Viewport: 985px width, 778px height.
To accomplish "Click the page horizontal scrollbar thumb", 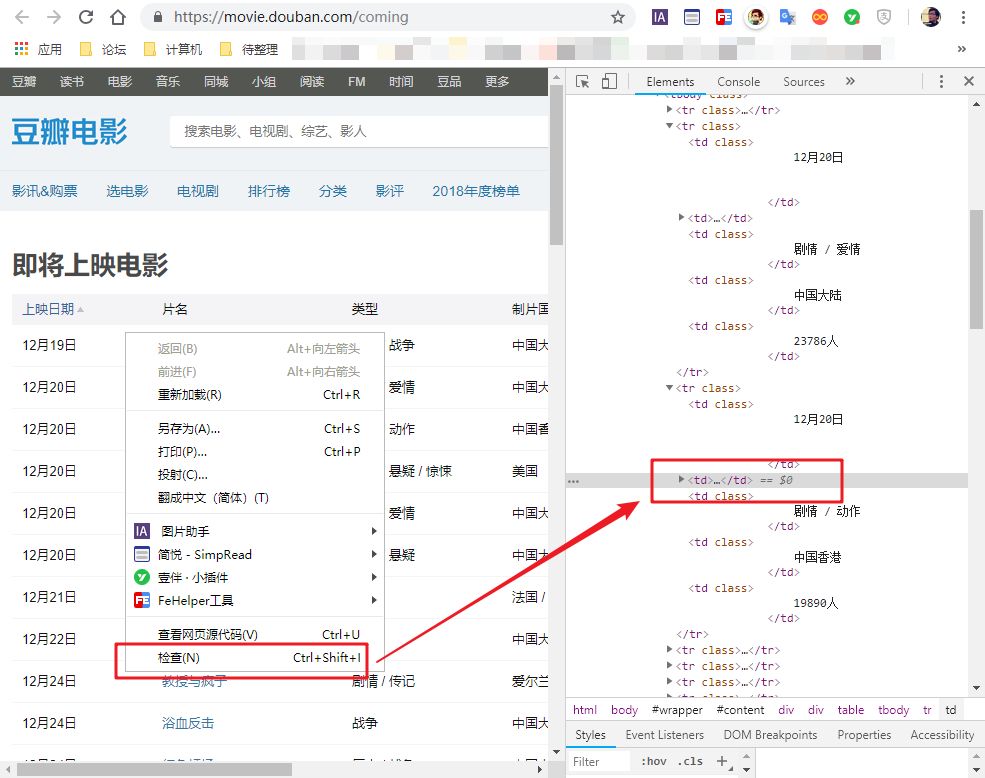I will coord(155,769).
